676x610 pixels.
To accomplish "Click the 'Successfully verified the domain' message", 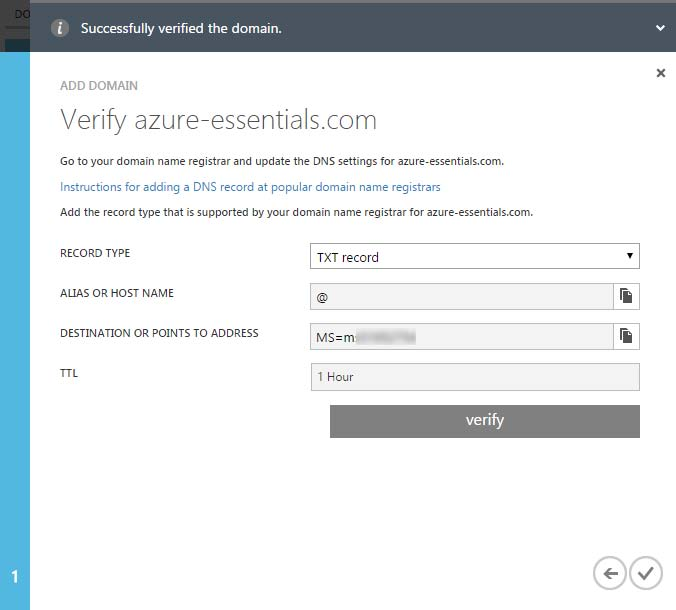I will (181, 29).
